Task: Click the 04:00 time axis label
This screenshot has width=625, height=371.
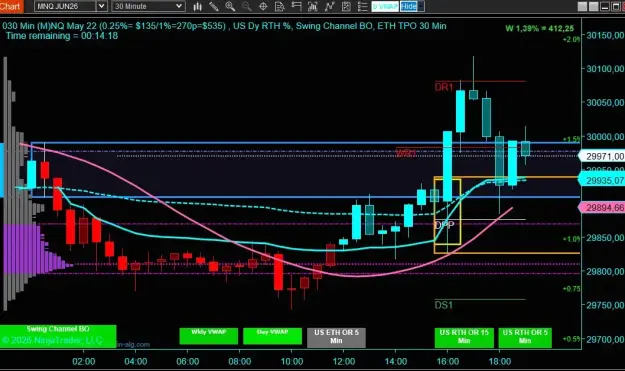Action: [x=136, y=361]
